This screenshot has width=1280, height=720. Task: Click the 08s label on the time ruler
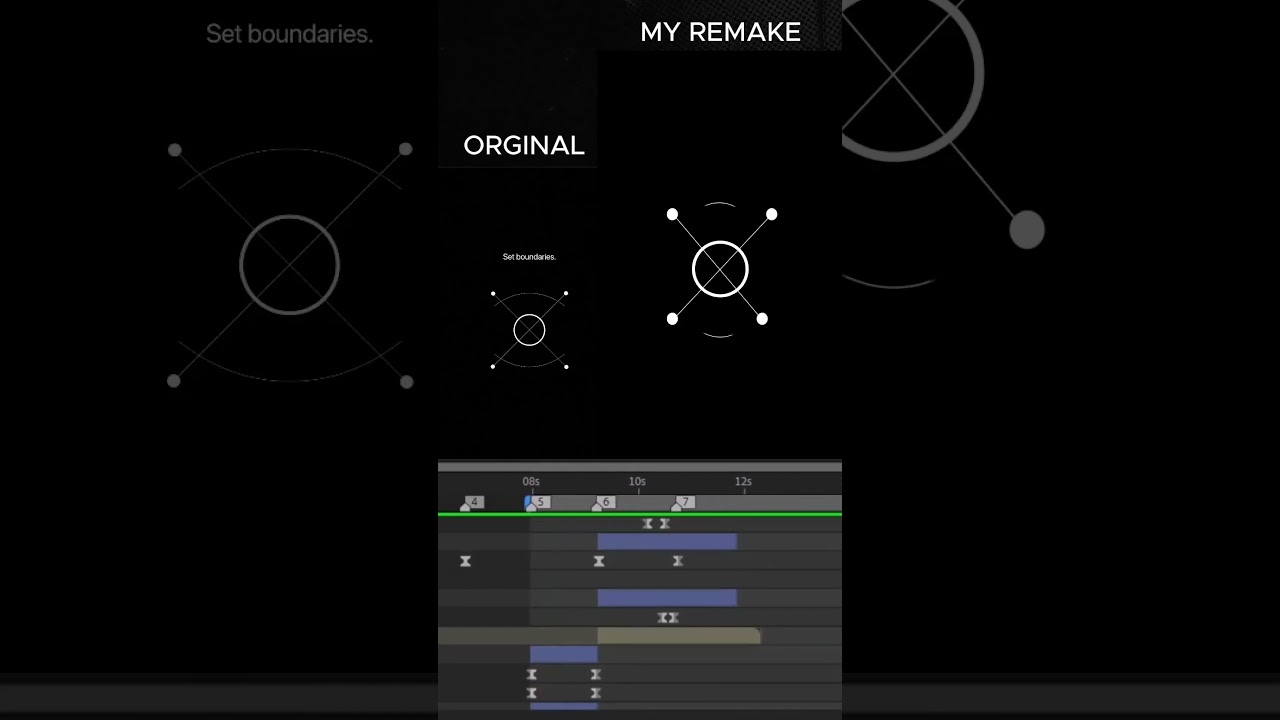pyautogui.click(x=531, y=481)
